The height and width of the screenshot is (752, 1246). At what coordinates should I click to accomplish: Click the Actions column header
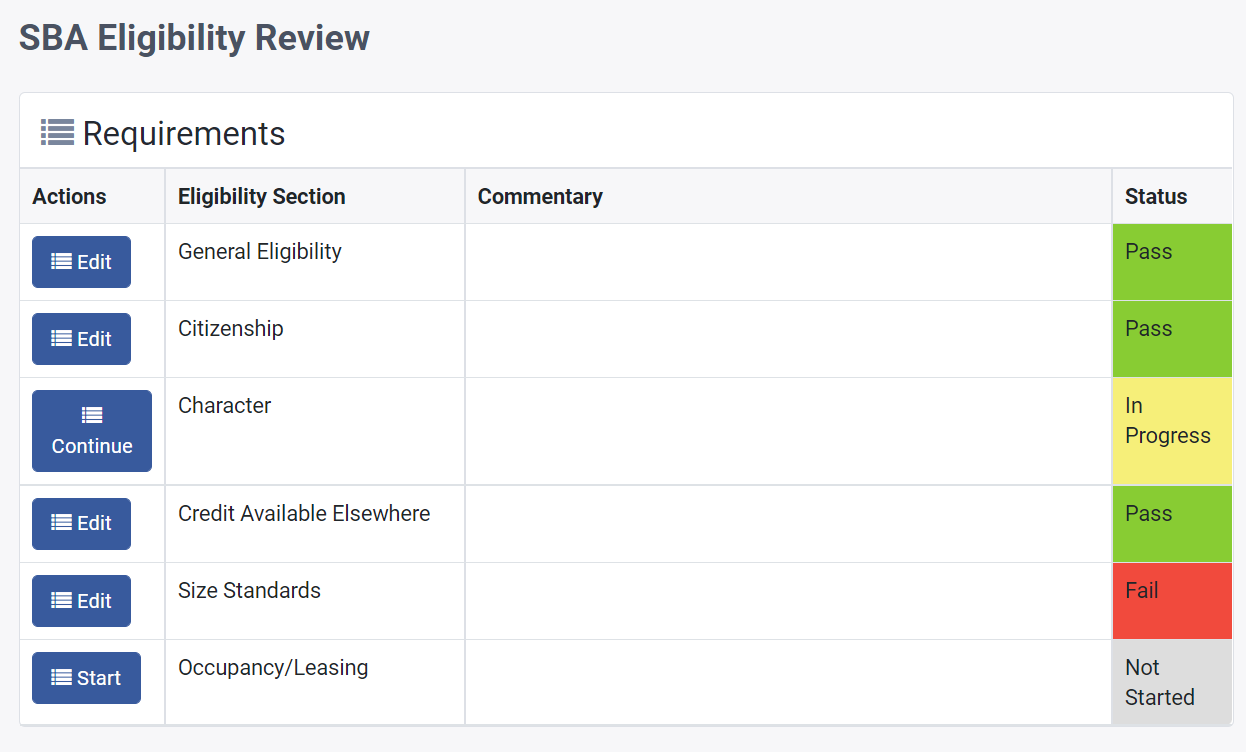click(69, 197)
